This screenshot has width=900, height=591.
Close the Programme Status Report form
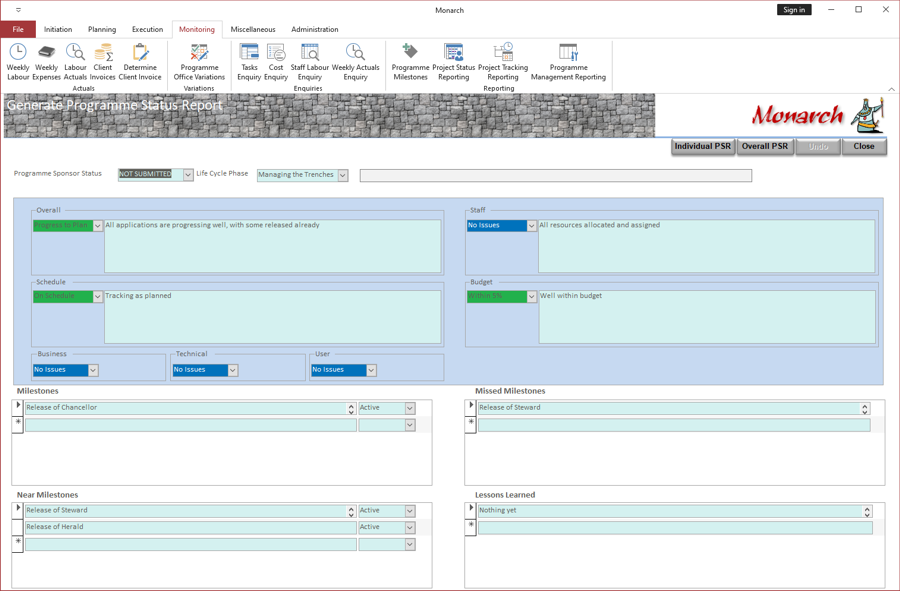tap(864, 146)
